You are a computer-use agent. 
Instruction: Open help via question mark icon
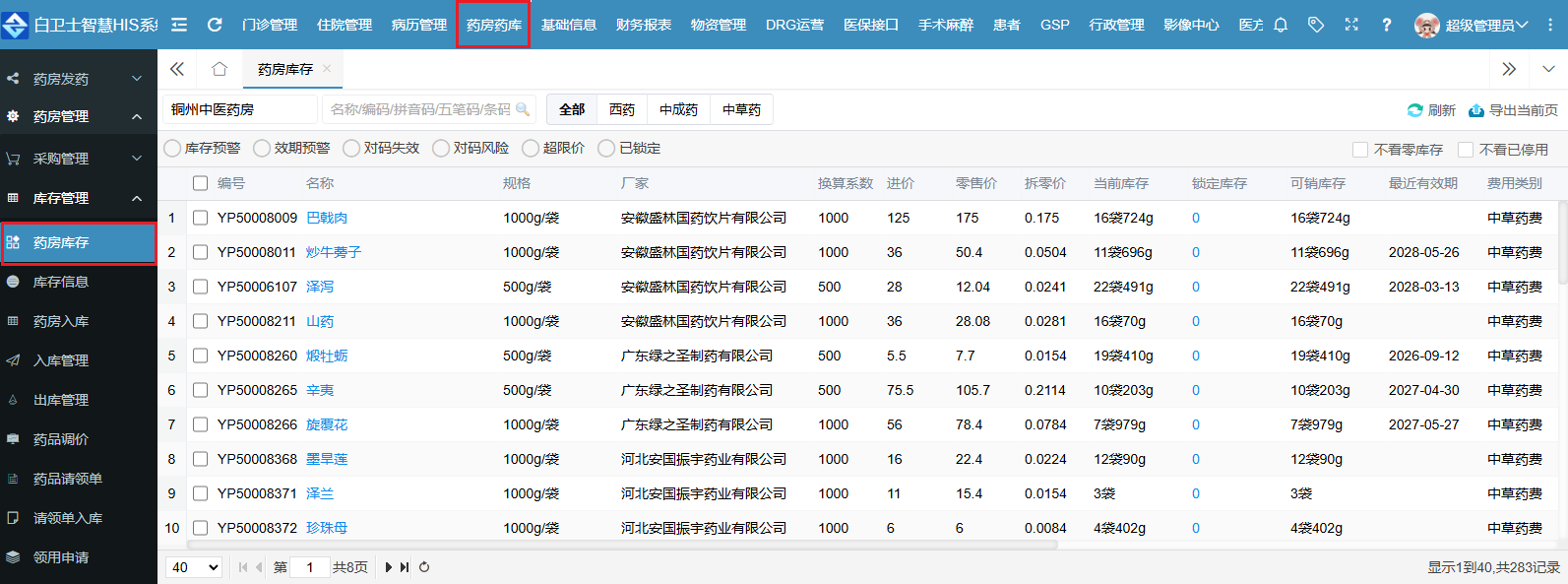click(x=1386, y=25)
